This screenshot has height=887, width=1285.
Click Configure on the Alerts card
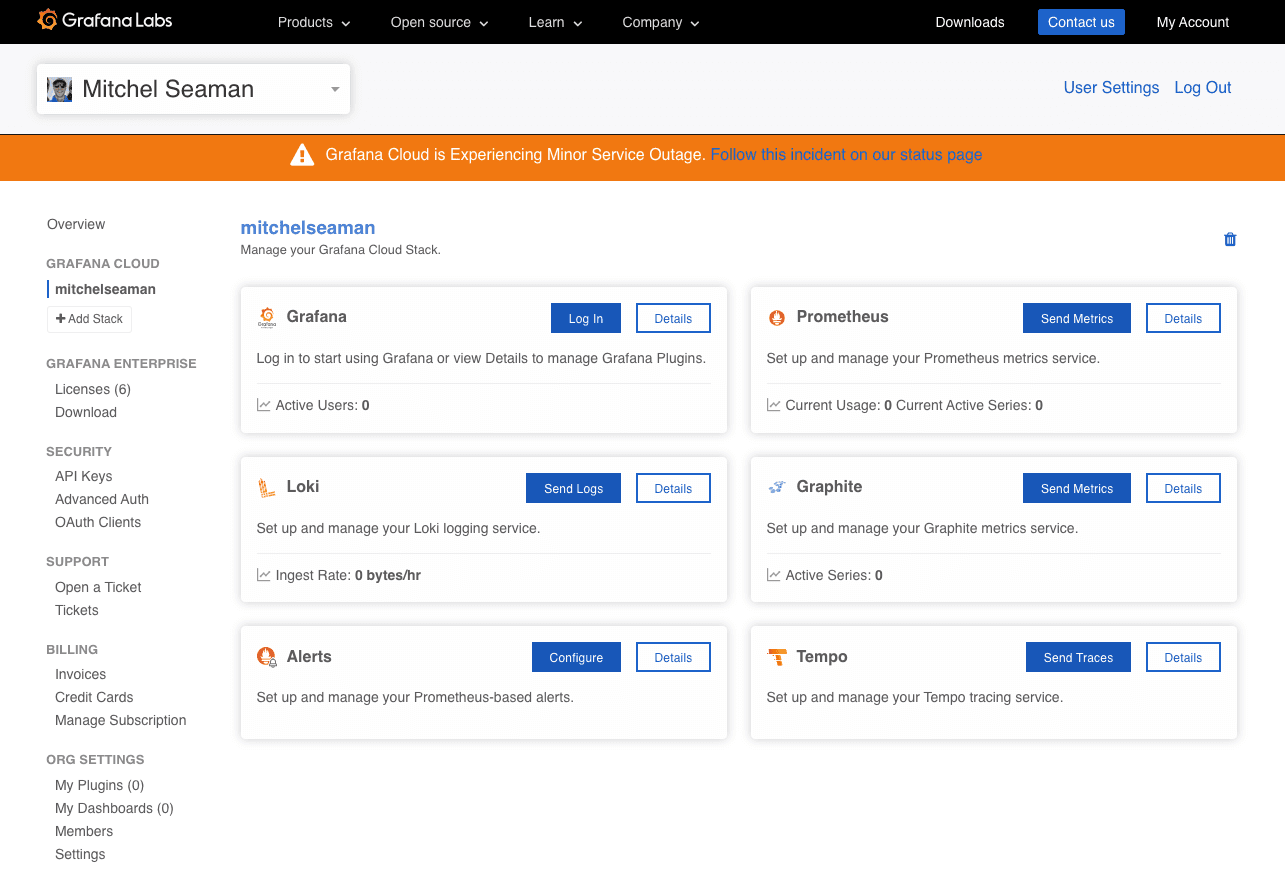(x=576, y=657)
